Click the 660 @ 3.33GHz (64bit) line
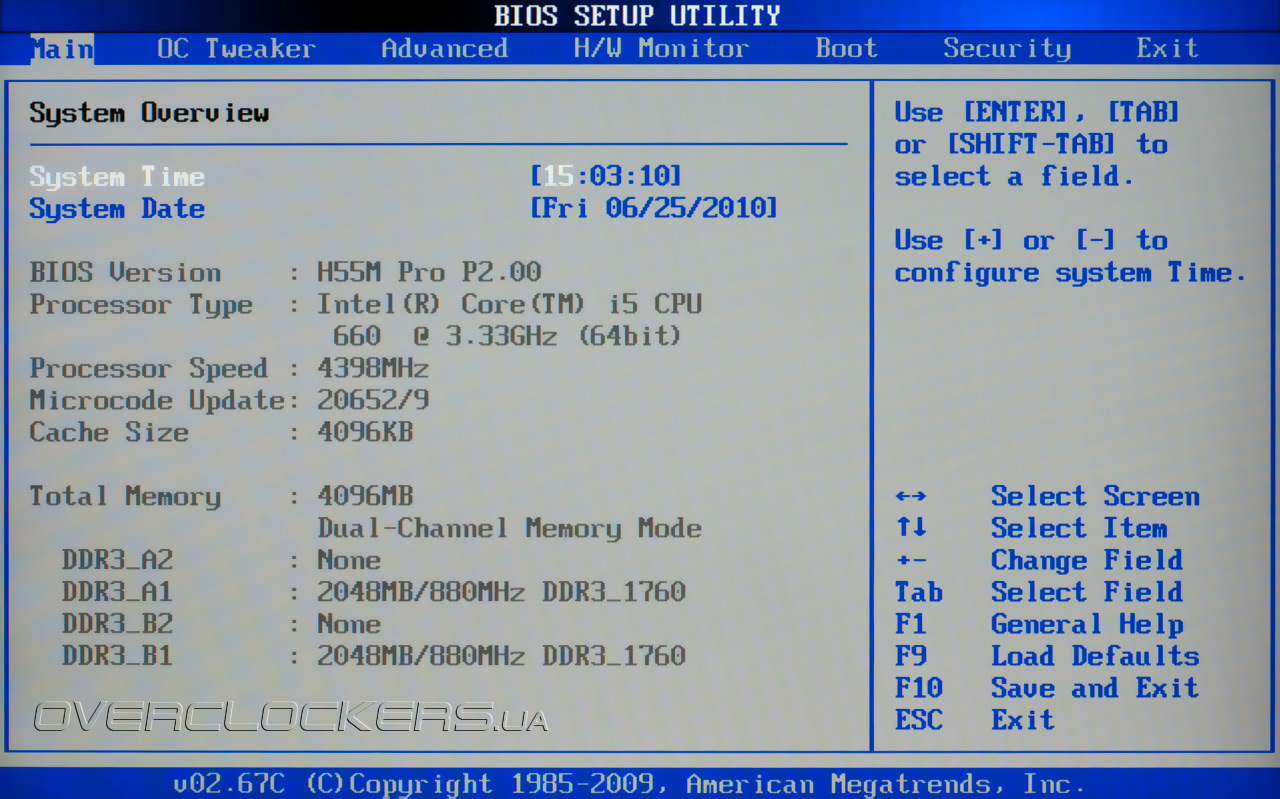The height and width of the screenshot is (799, 1280). click(x=507, y=337)
